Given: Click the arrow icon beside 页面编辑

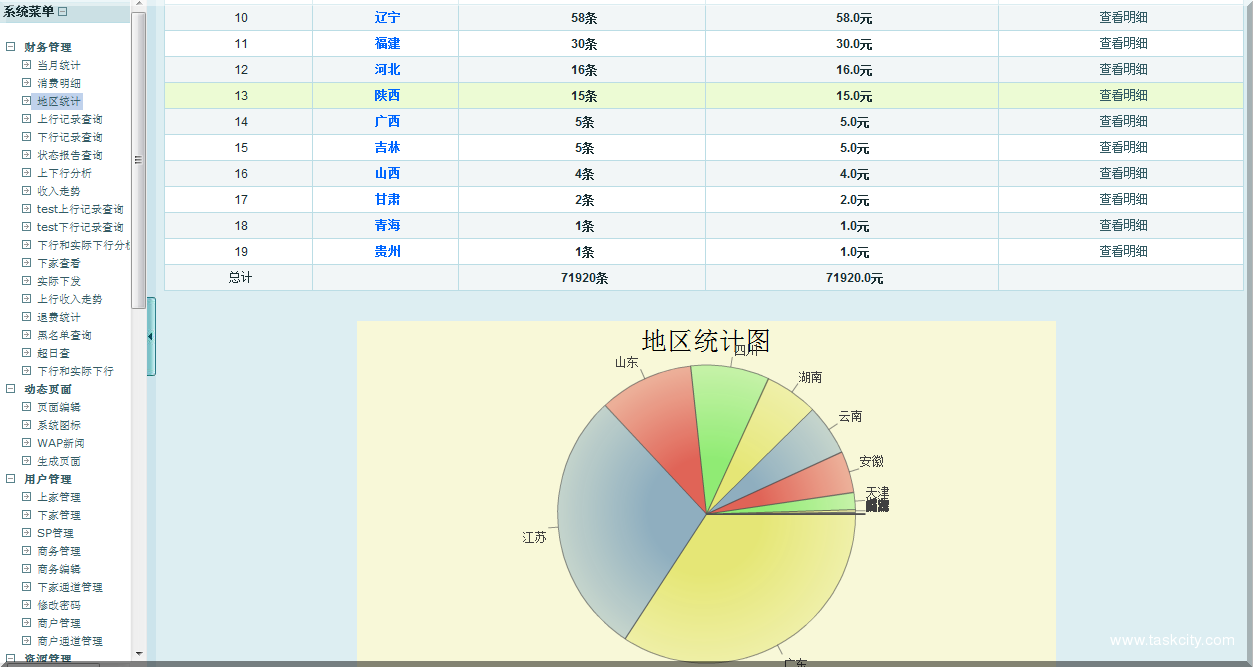Looking at the screenshot, I should 27,407.
